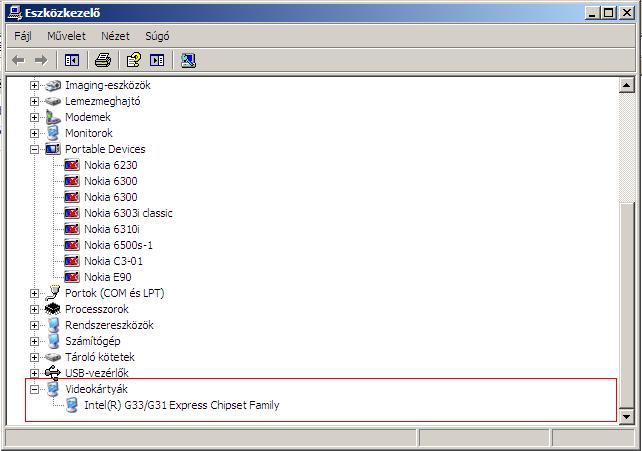Image resolution: width=642 pixels, height=451 pixels.
Task: Click the disabled icon beside Nokia C3-01
Action: [72, 261]
